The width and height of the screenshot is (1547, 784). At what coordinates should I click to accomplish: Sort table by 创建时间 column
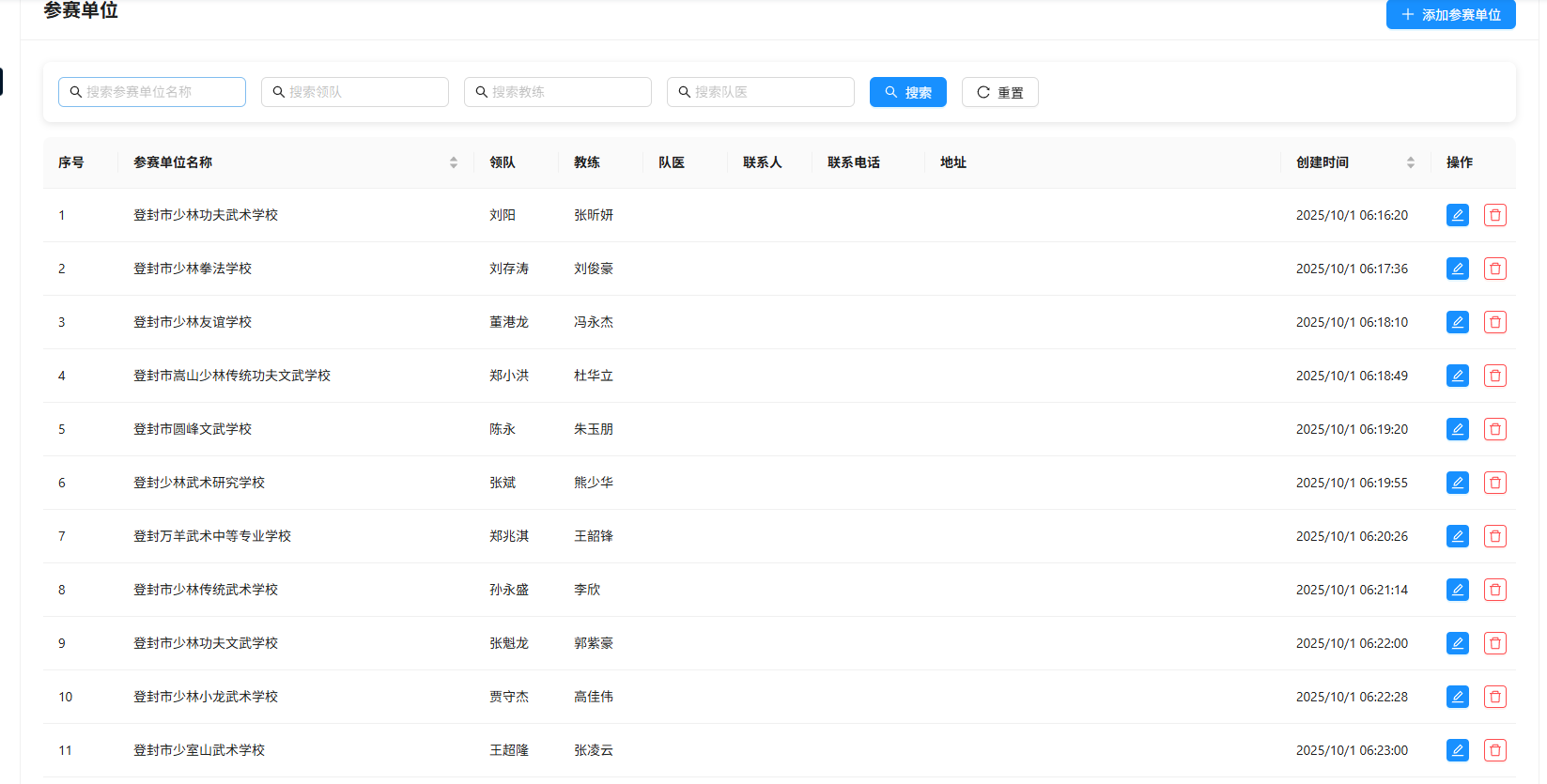(x=1410, y=162)
